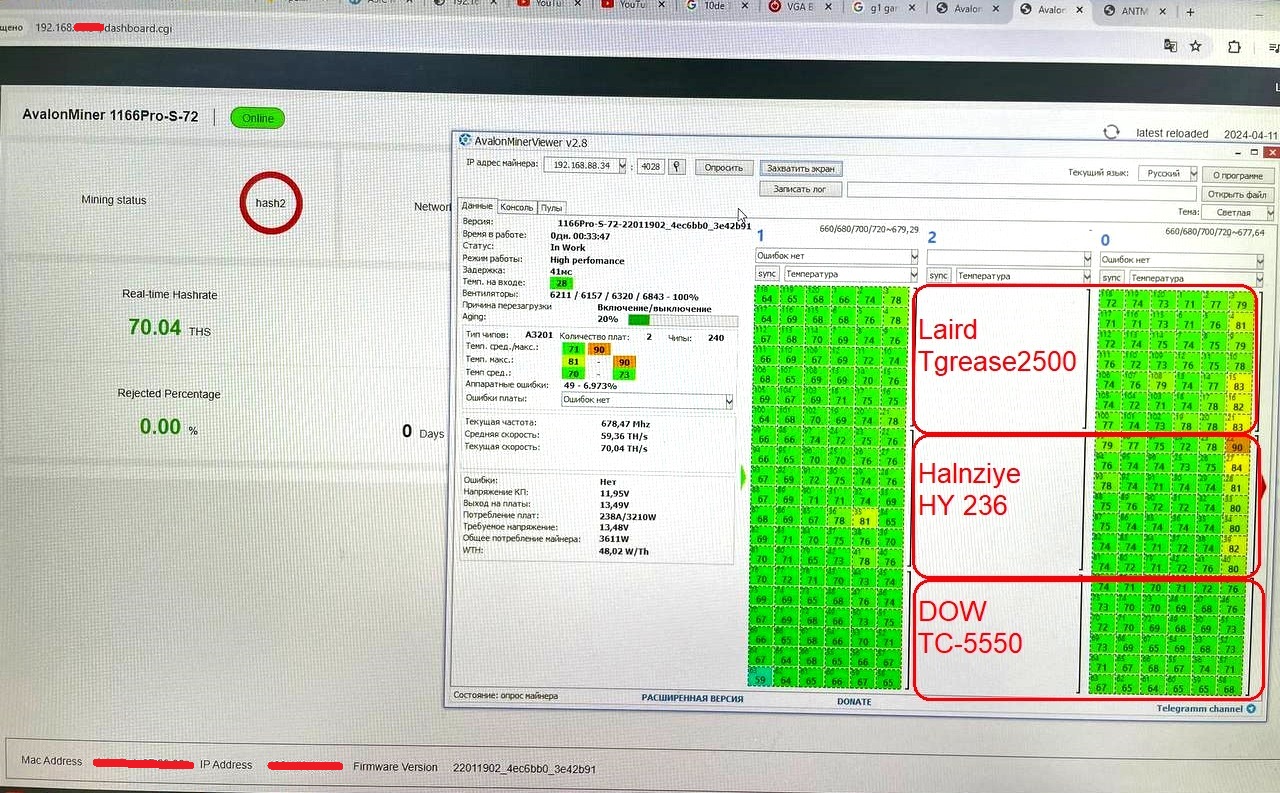
Task: Bookmark this page with the star icon
Action: click(1195, 46)
